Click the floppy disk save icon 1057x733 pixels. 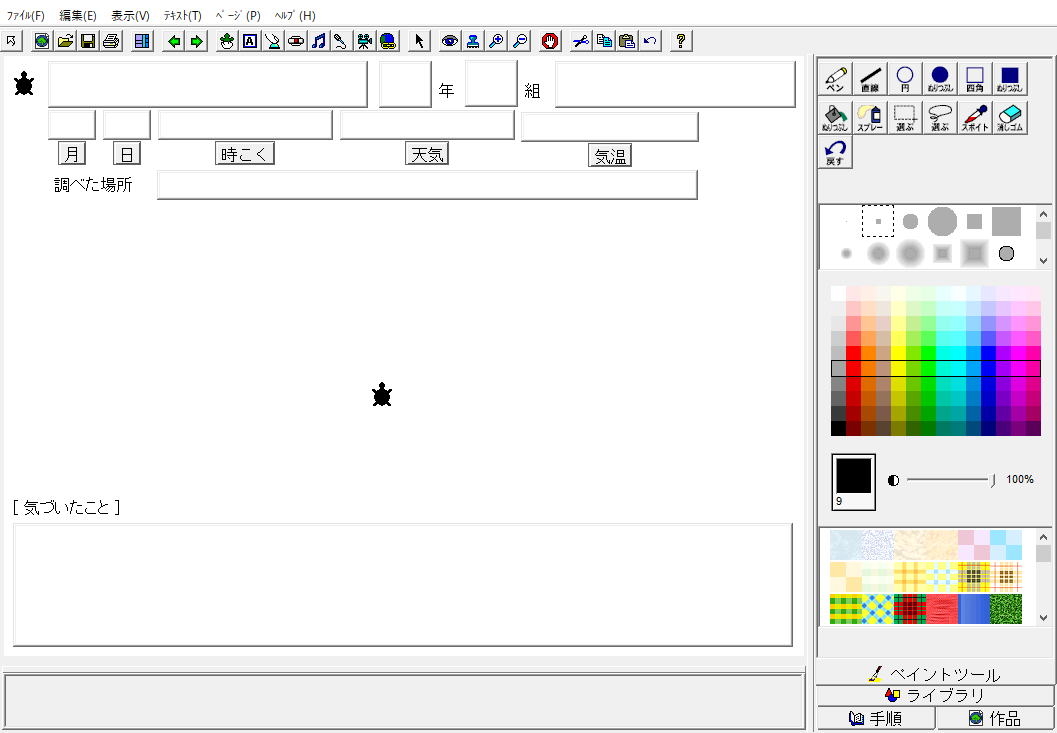(x=88, y=41)
